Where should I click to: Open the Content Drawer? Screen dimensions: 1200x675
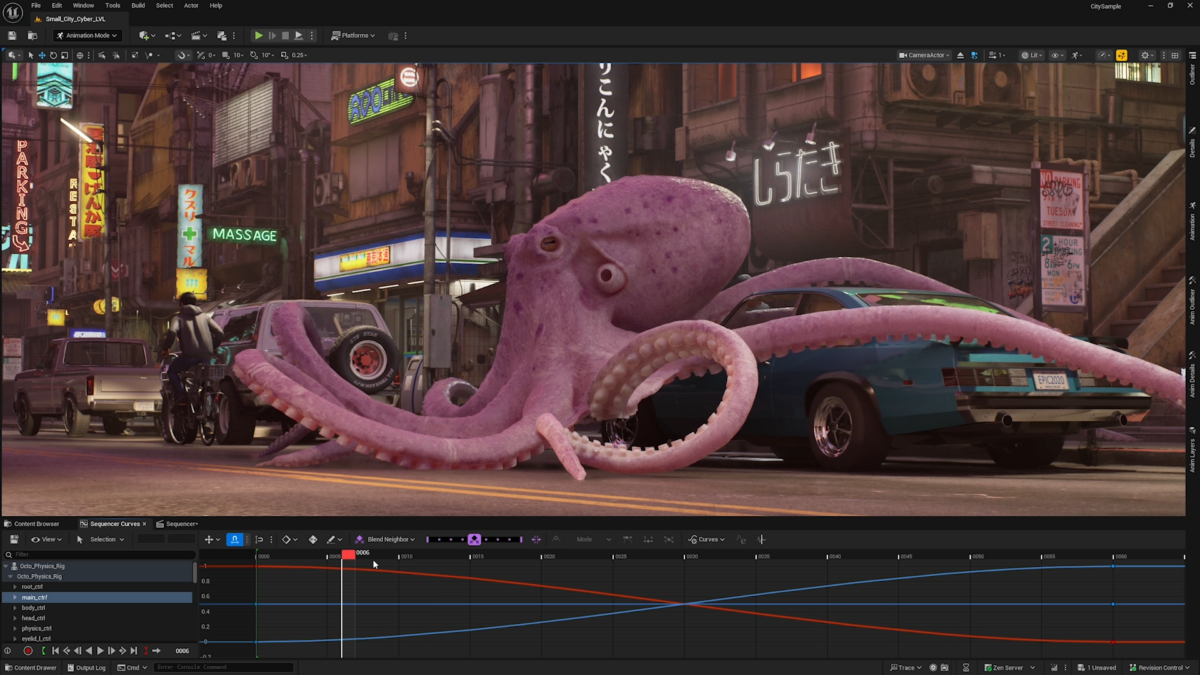(x=31, y=667)
